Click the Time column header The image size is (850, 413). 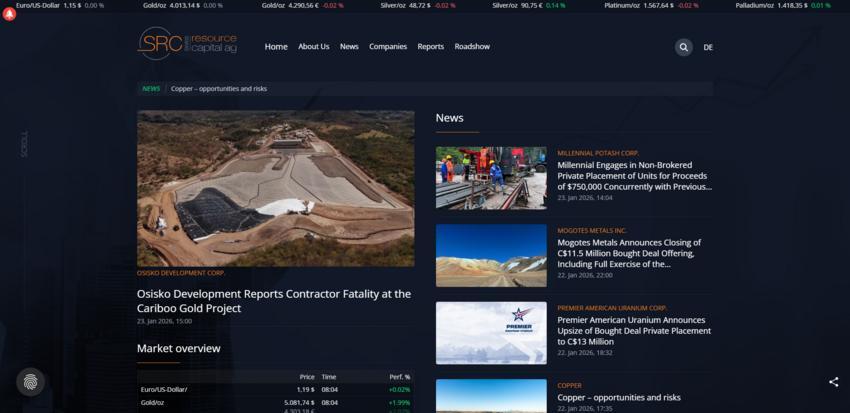click(x=329, y=377)
